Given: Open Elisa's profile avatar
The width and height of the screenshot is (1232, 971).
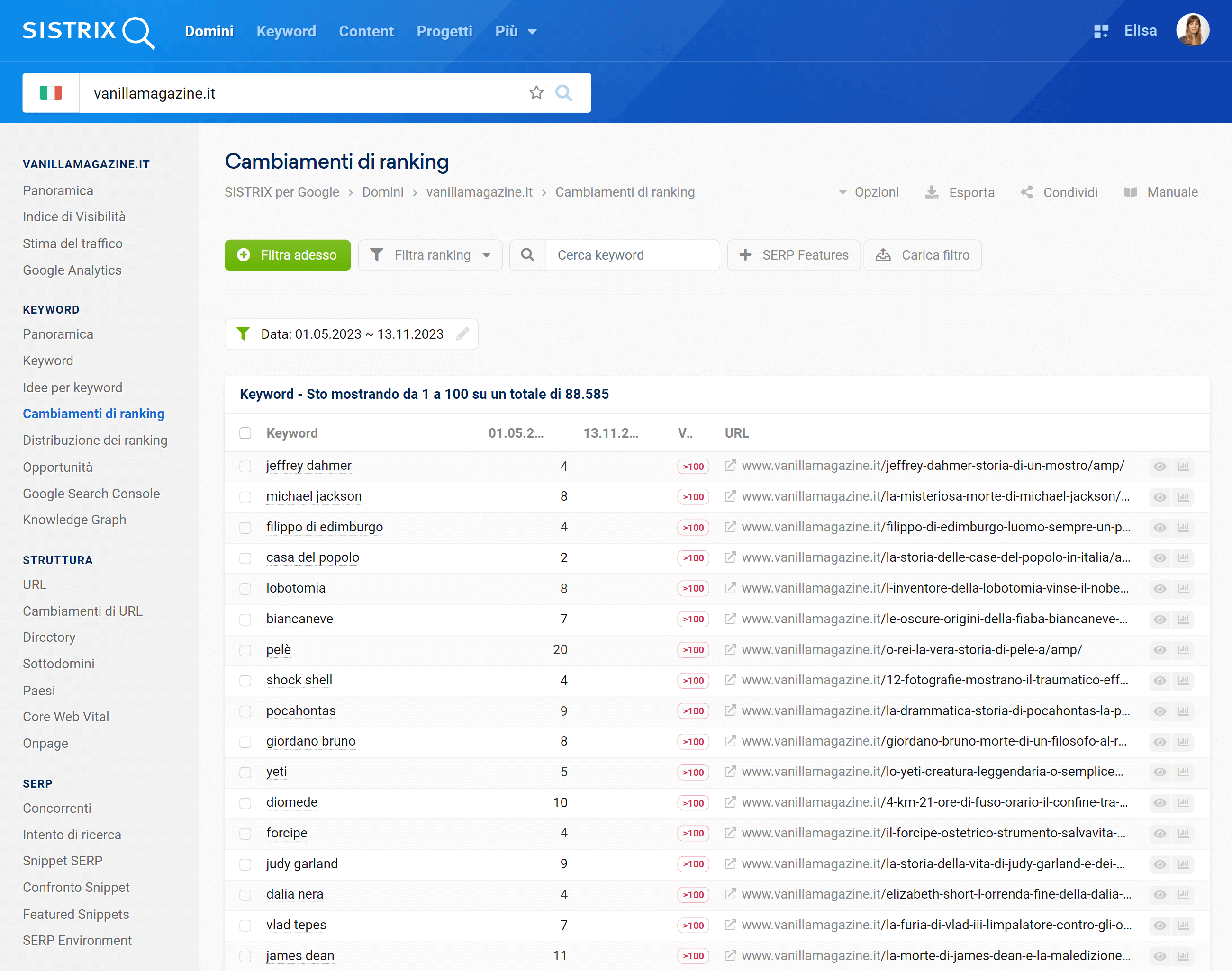Looking at the screenshot, I should tap(1192, 30).
